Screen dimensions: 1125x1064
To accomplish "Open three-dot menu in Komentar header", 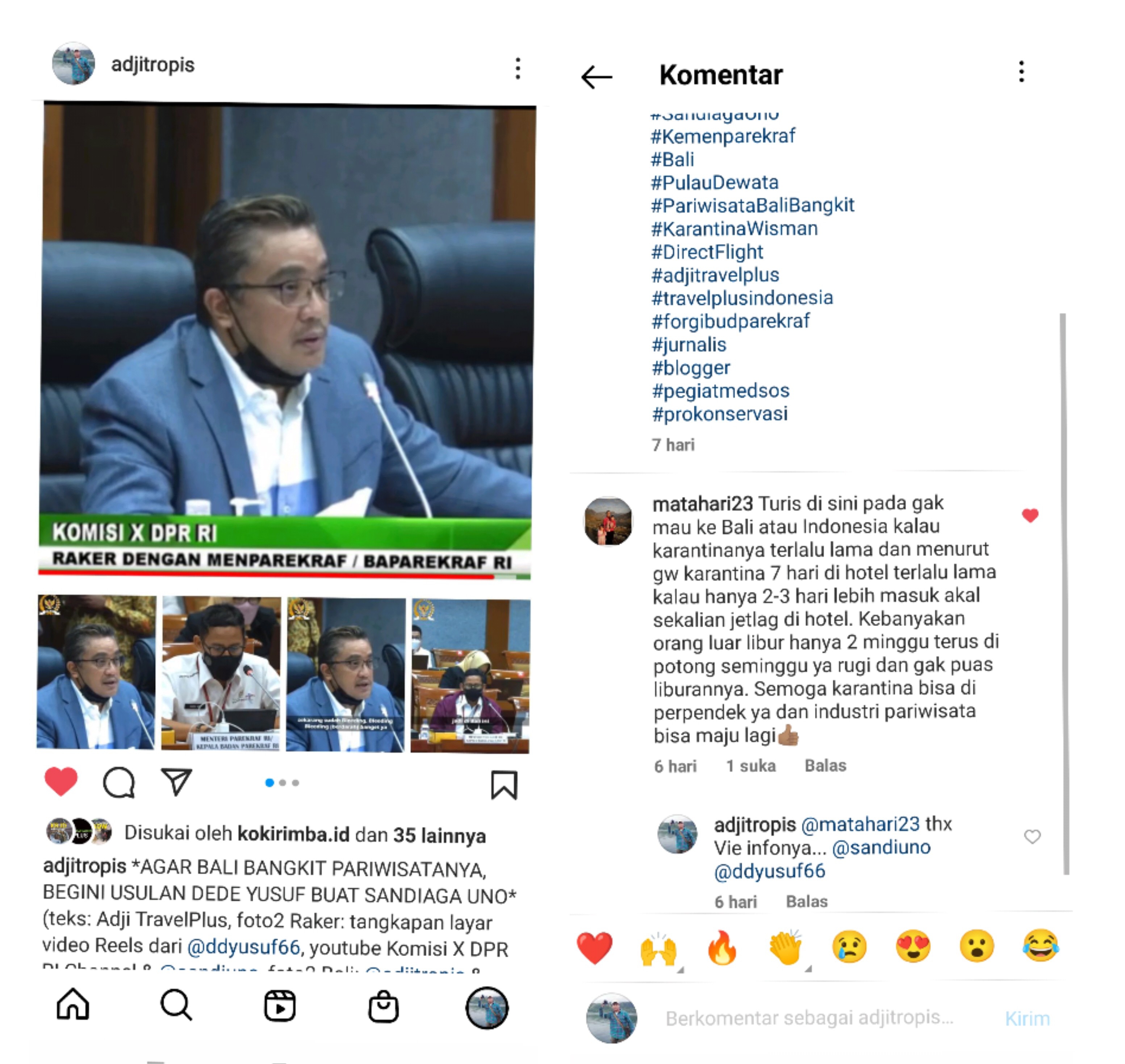I will pyautogui.click(x=1021, y=71).
